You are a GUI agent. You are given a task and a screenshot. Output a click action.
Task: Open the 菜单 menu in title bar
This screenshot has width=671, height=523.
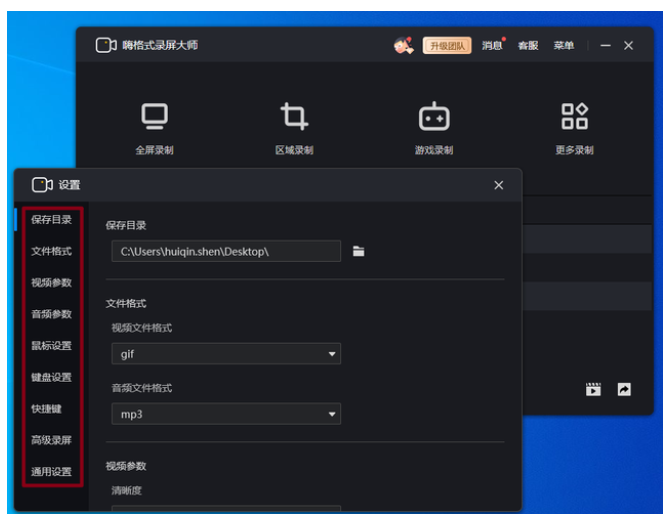564,46
